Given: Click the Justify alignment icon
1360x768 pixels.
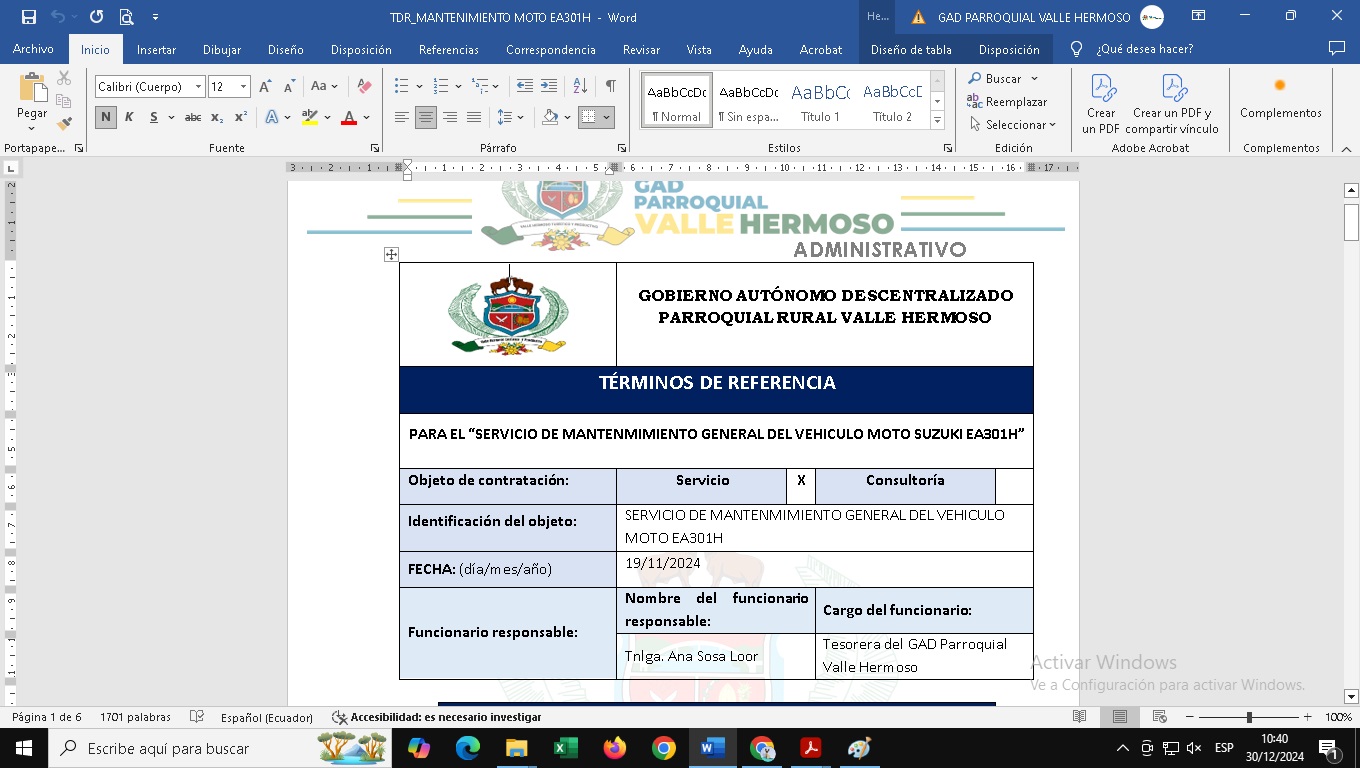Looking at the screenshot, I should (x=474, y=118).
